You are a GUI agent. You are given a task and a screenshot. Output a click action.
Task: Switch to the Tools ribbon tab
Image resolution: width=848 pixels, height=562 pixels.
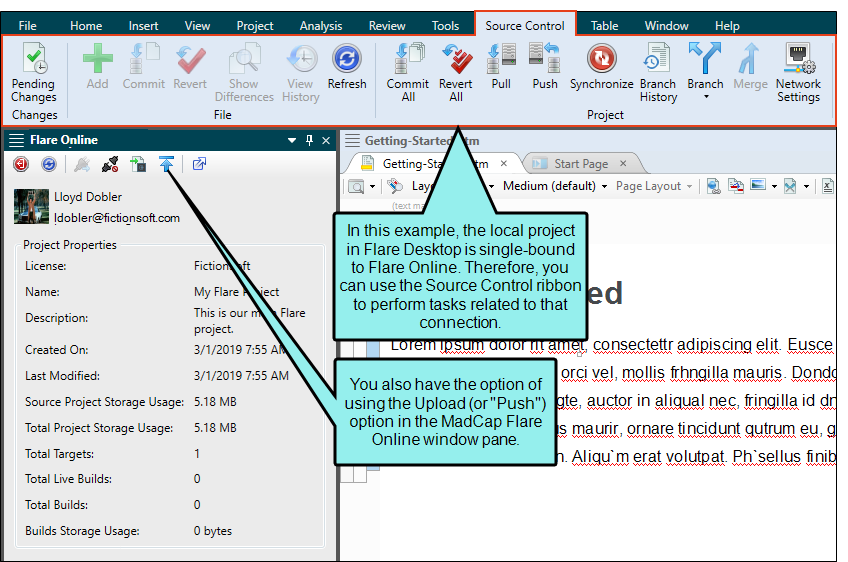coord(445,25)
